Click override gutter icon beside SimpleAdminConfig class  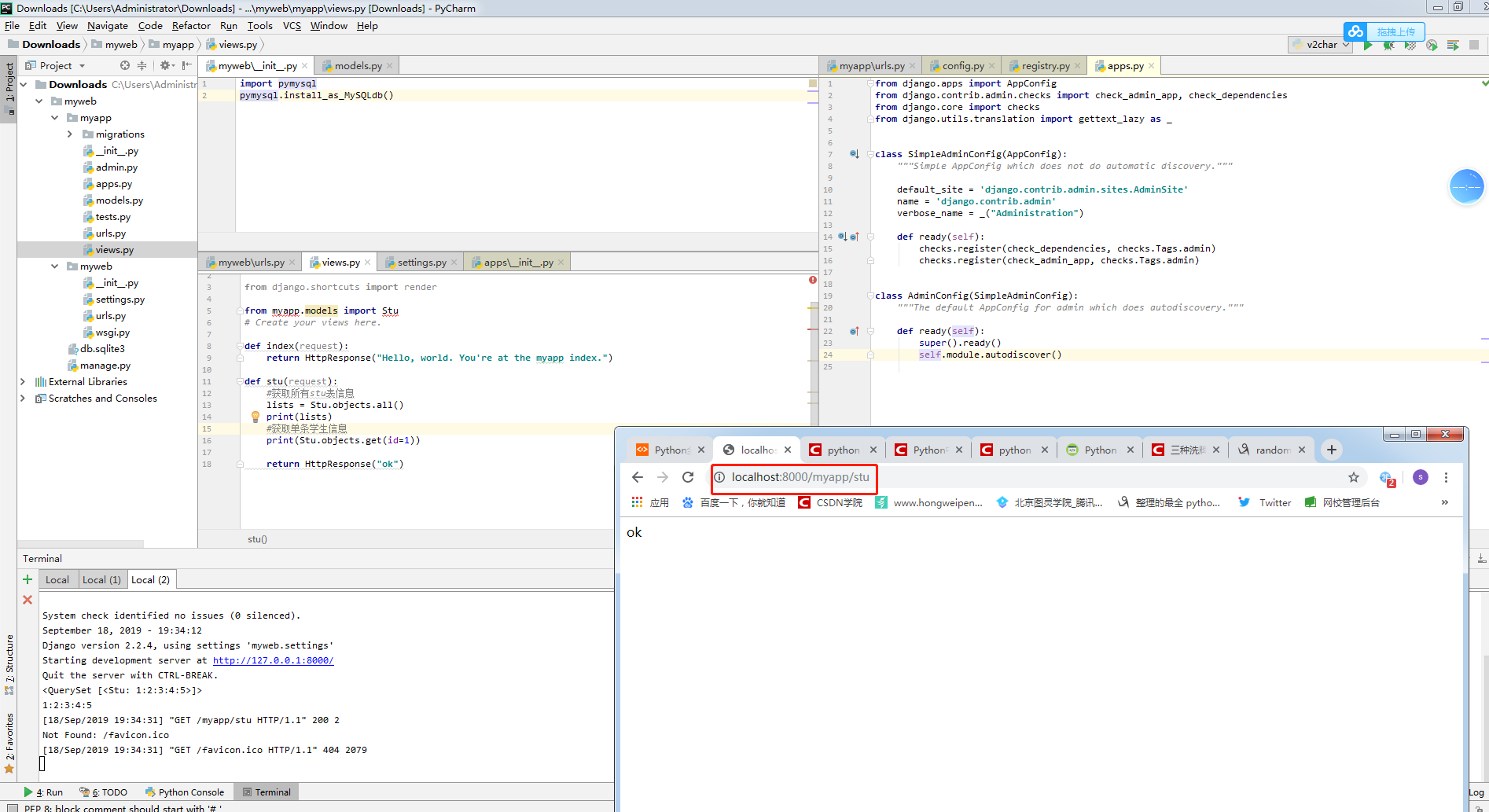[x=854, y=154]
